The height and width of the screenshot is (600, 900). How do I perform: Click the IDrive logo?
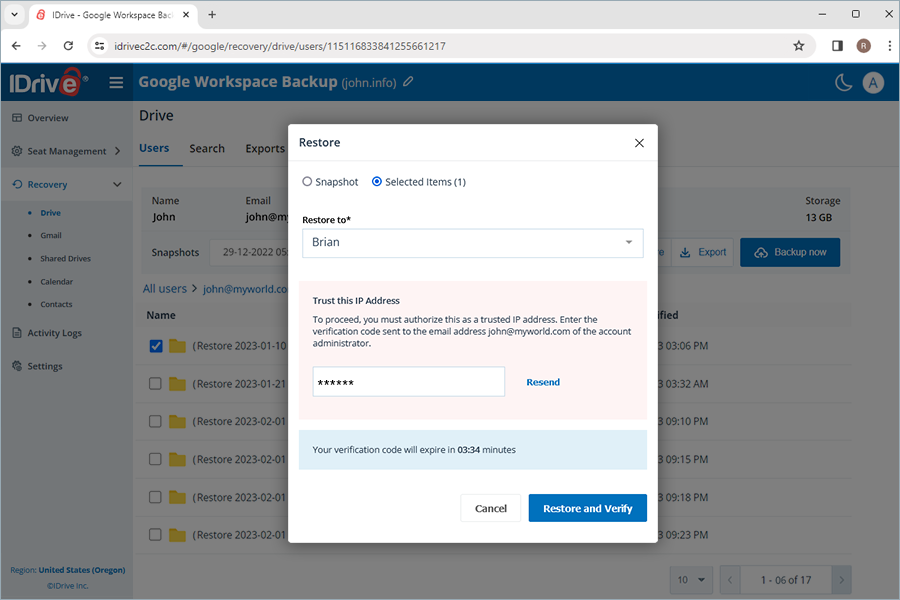coord(48,83)
